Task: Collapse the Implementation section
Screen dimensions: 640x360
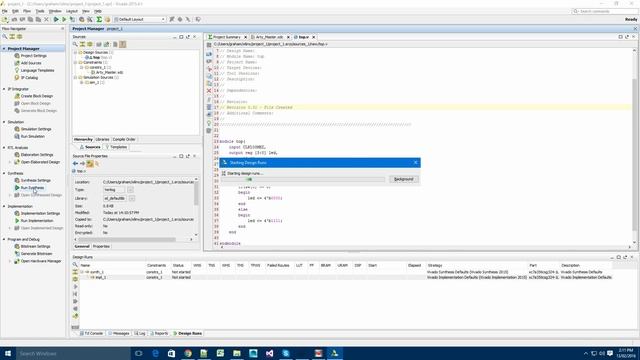Action: click(x=4, y=206)
